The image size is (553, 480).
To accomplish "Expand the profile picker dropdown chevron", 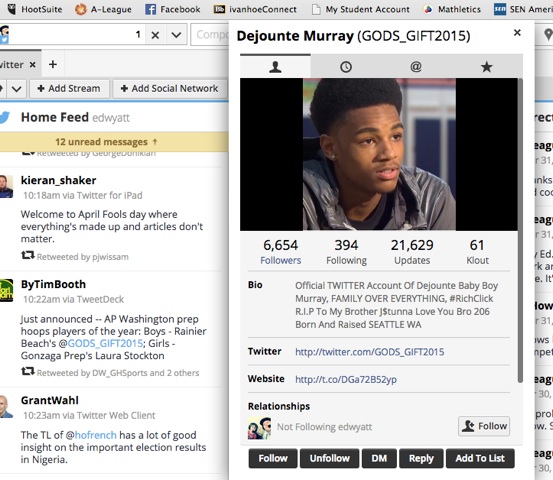I will [x=176, y=35].
